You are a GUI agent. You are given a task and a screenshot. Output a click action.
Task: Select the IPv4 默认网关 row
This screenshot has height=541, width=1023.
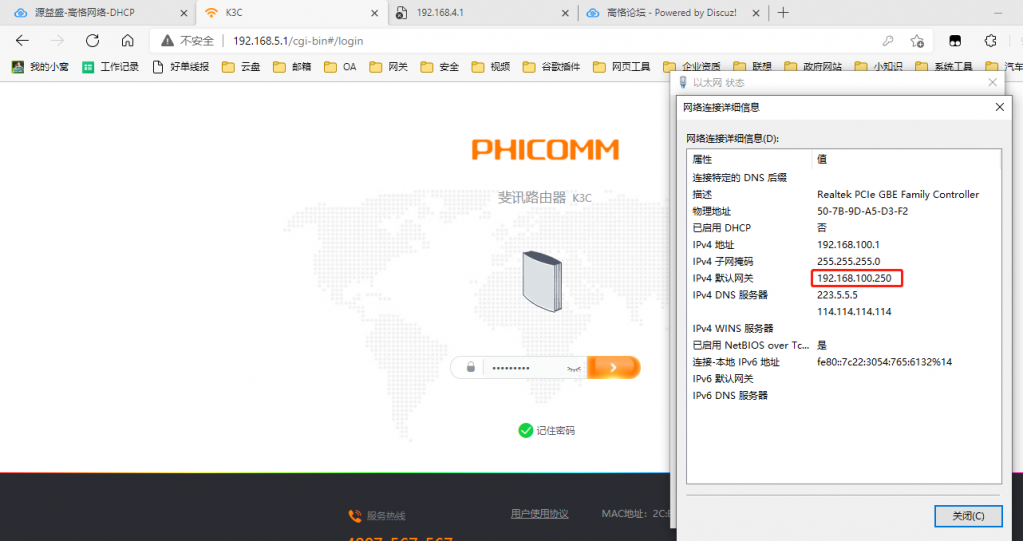(x=843, y=278)
